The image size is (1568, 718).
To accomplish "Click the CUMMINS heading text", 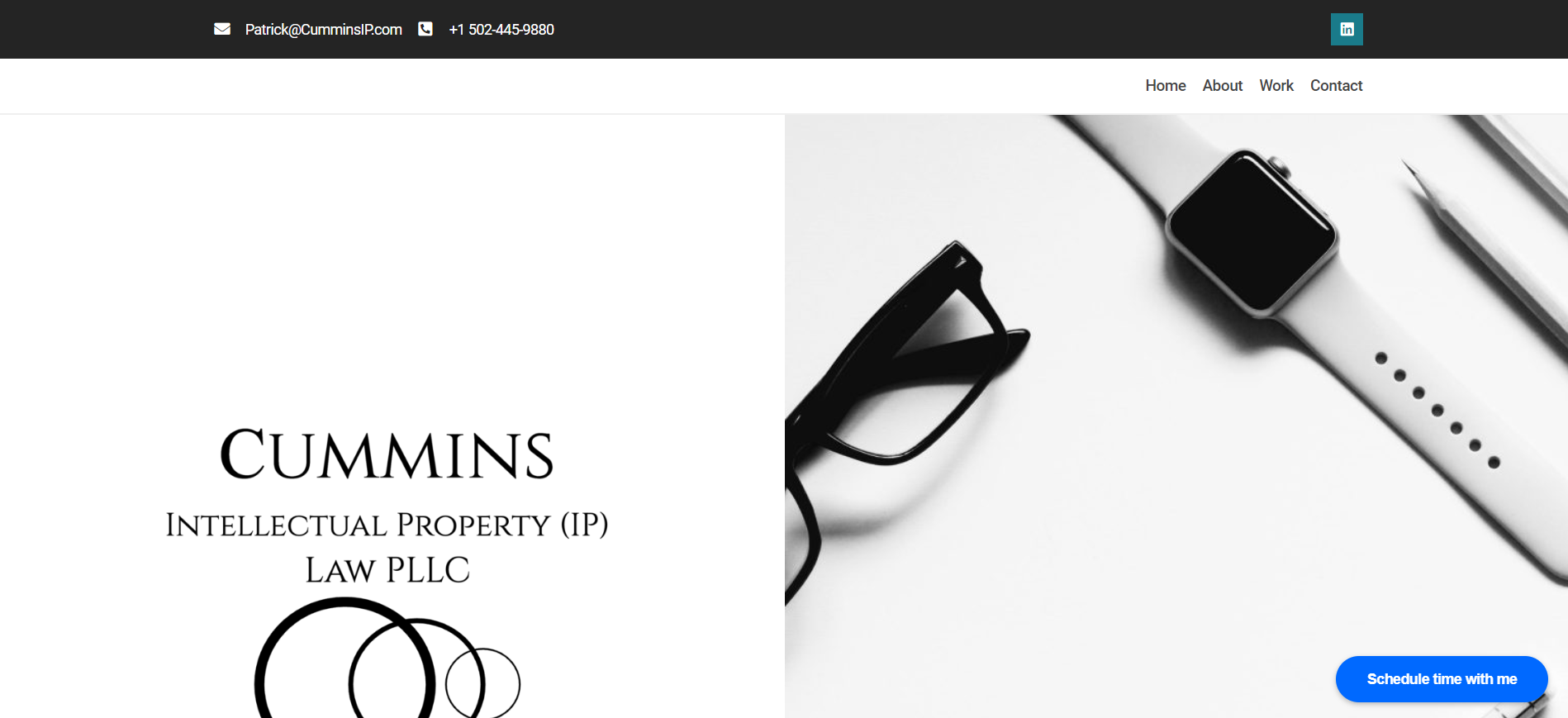I will (x=387, y=454).
